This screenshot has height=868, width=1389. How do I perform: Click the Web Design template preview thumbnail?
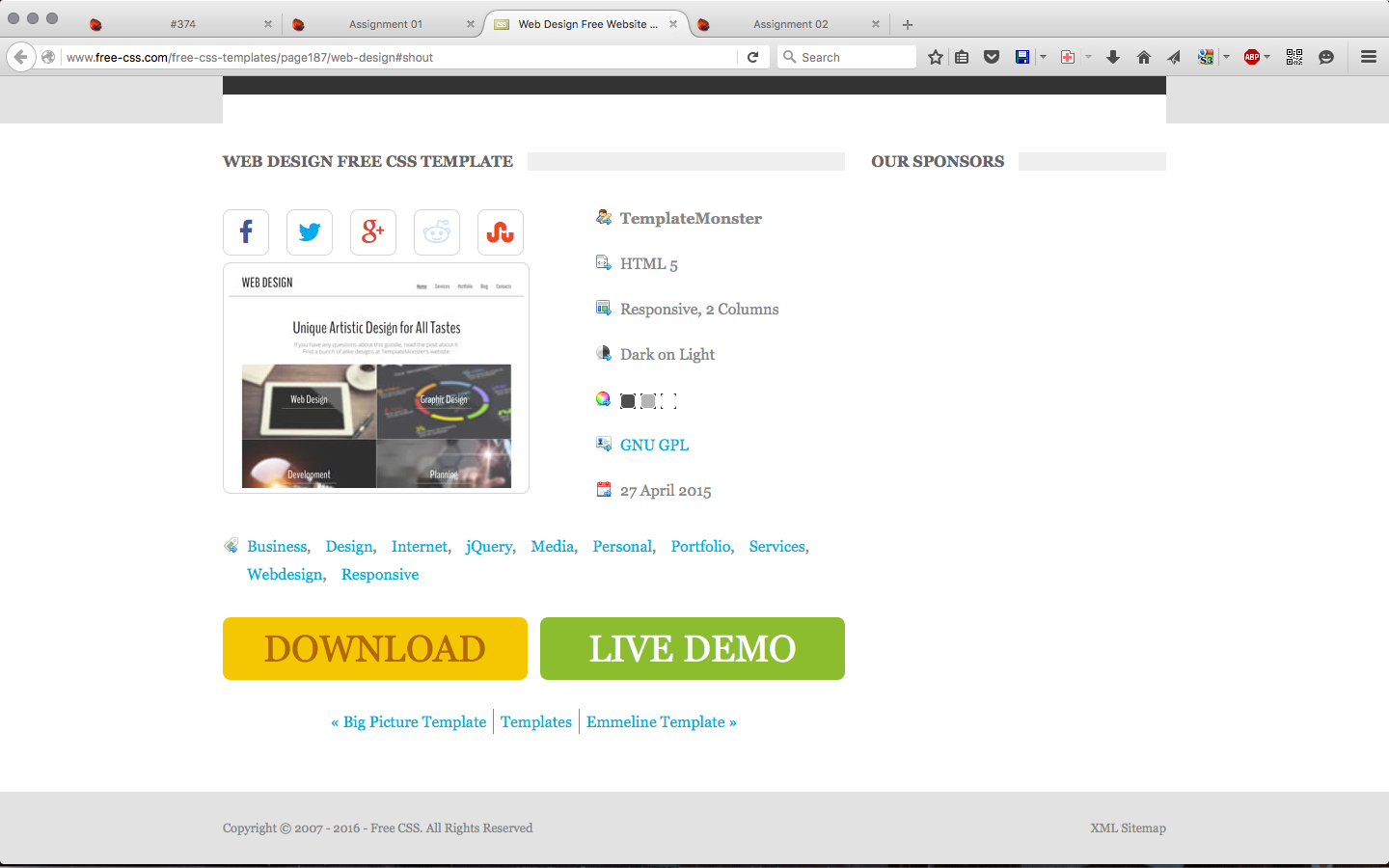[x=376, y=378]
